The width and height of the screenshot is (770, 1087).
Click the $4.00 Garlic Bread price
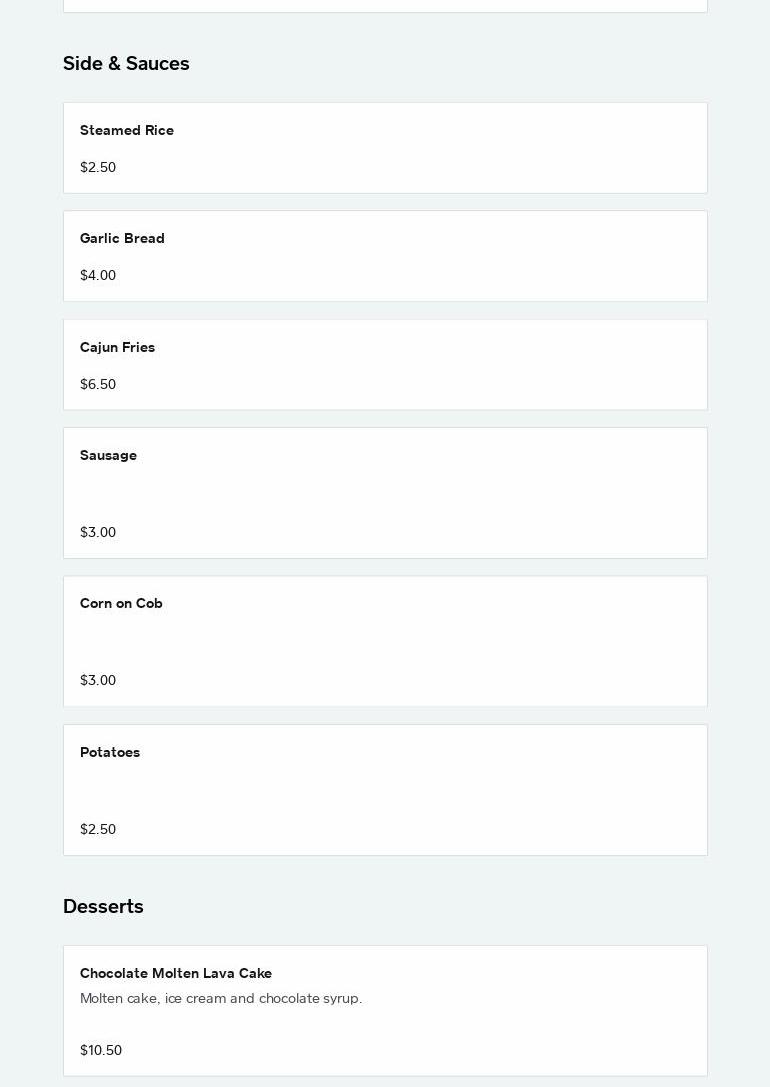coord(98,276)
